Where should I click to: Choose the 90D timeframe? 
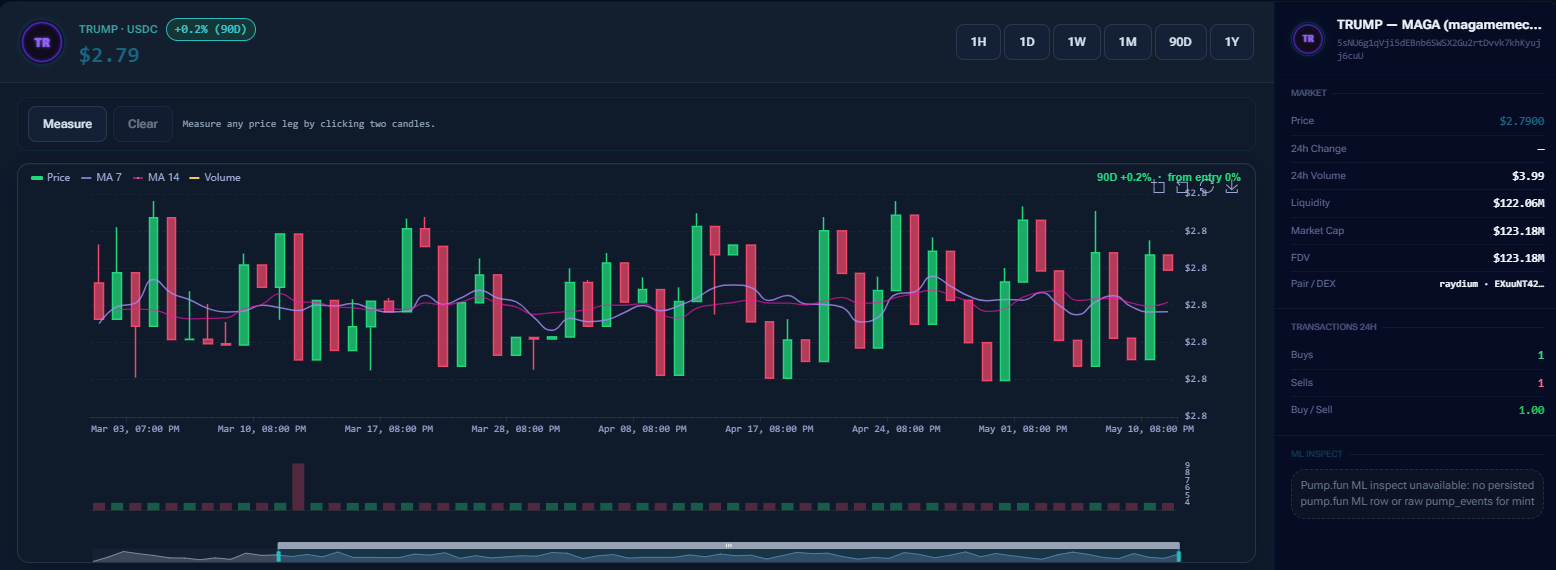[1181, 42]
